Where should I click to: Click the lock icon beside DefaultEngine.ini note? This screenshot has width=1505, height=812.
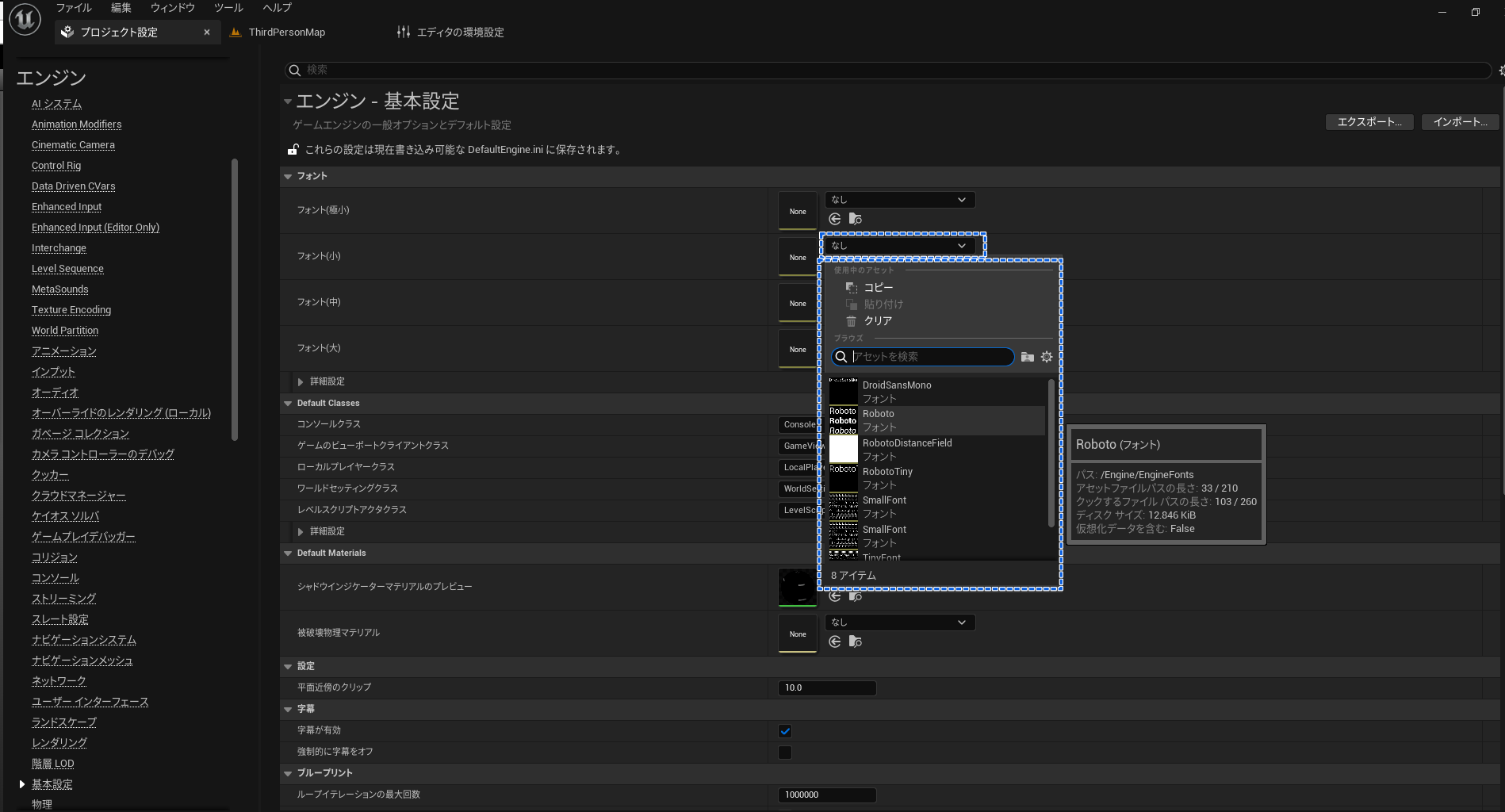(293, 150)
